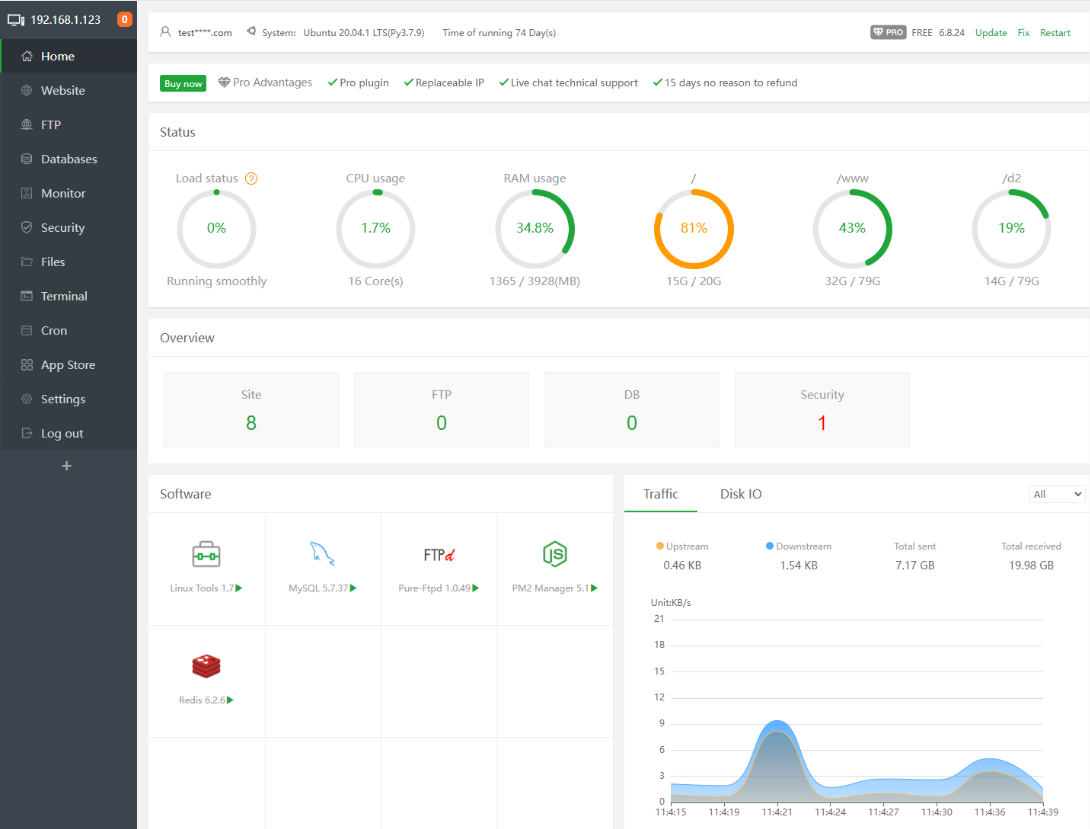Click the Total sent 7.17 GB value

pos(915,566)
